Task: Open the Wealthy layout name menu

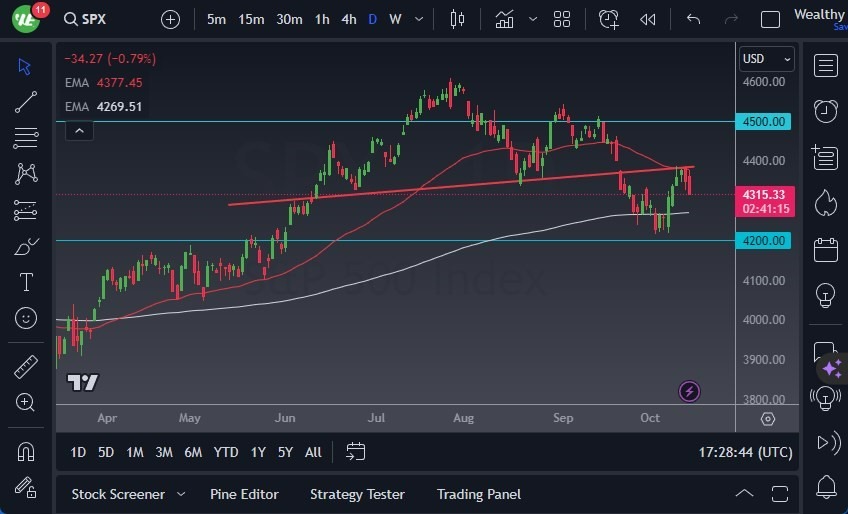Action: [x=820, y=15]
